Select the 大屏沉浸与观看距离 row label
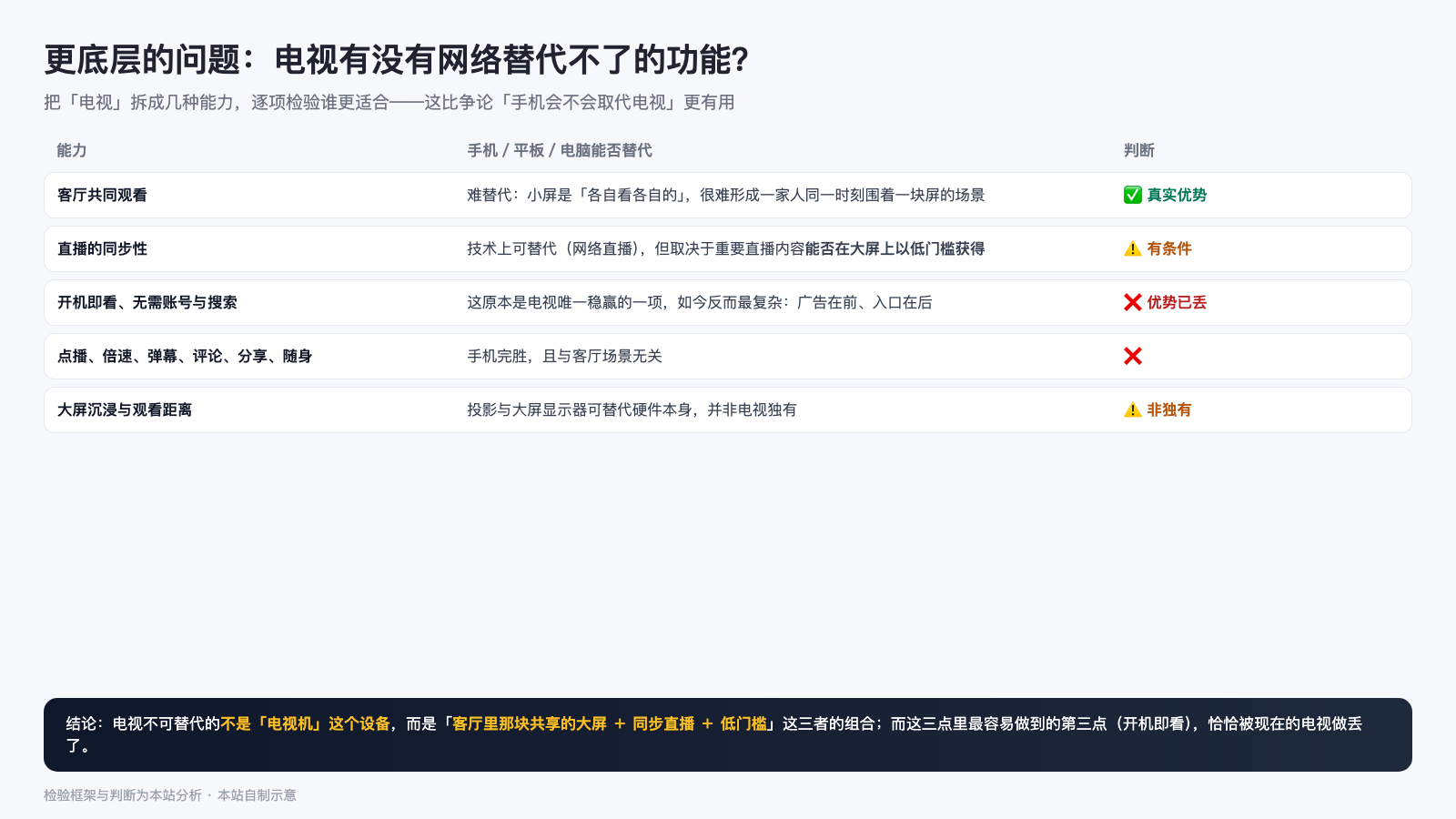 point(125,409)
